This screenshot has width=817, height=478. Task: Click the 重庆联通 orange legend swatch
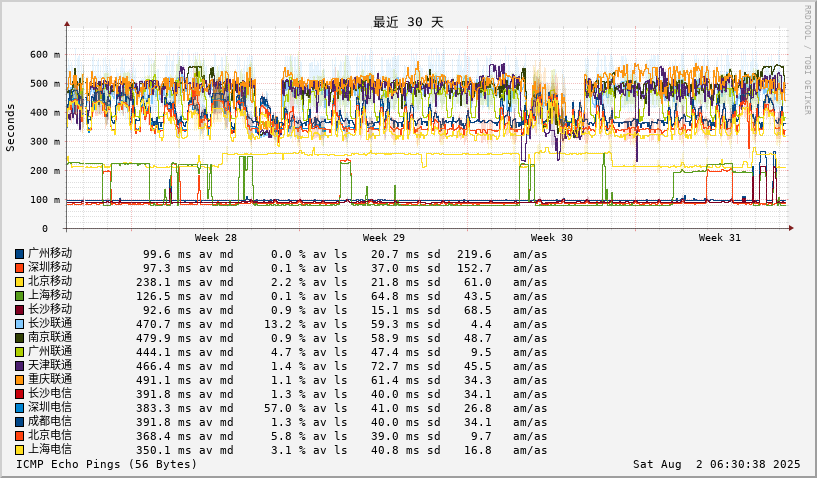19,381
